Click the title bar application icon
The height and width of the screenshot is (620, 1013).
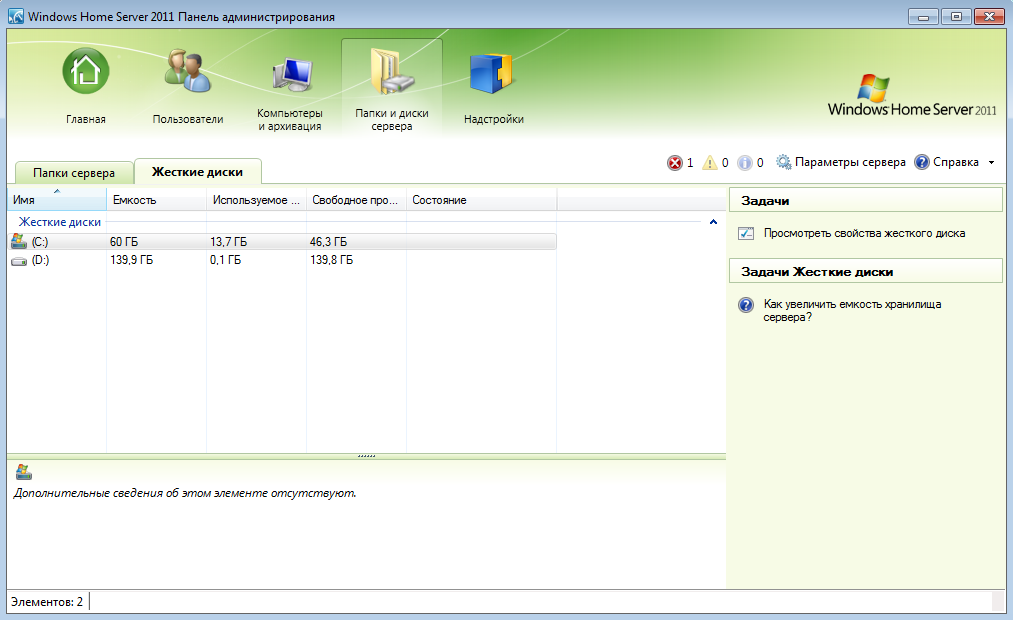[x=16, y=16]
